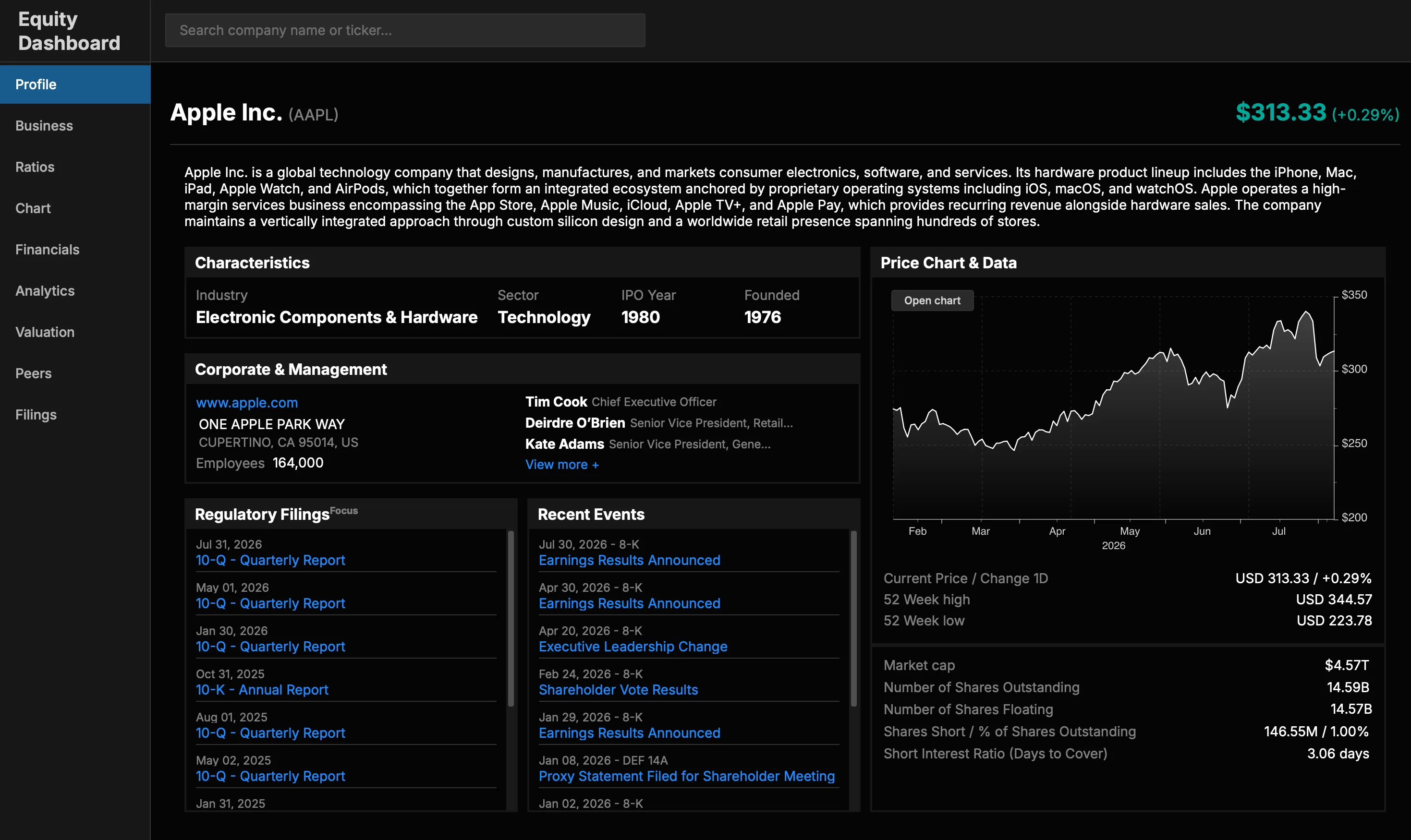Open Jan 29, 2026 Earnings Results Announced event
The width and height of the screenshot is (1411, 840).
pyautogui.click(x=629, y=733)
